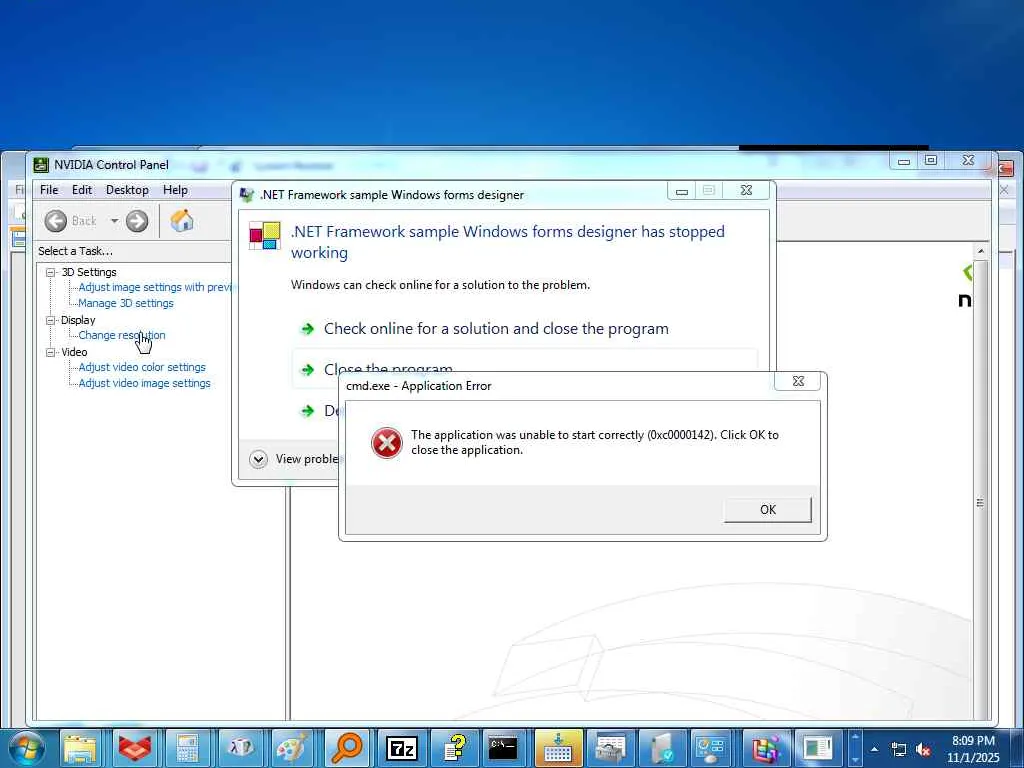Open the Windows Start orb
This screenshot has height=768, width=1024.
[27, 748]
